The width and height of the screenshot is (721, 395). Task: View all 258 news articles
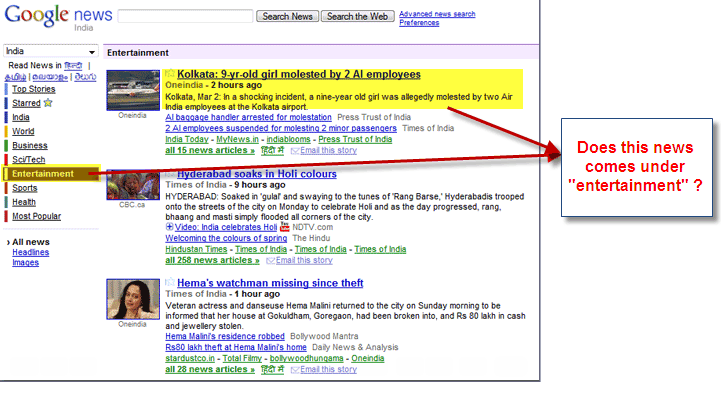coord(212,260)
